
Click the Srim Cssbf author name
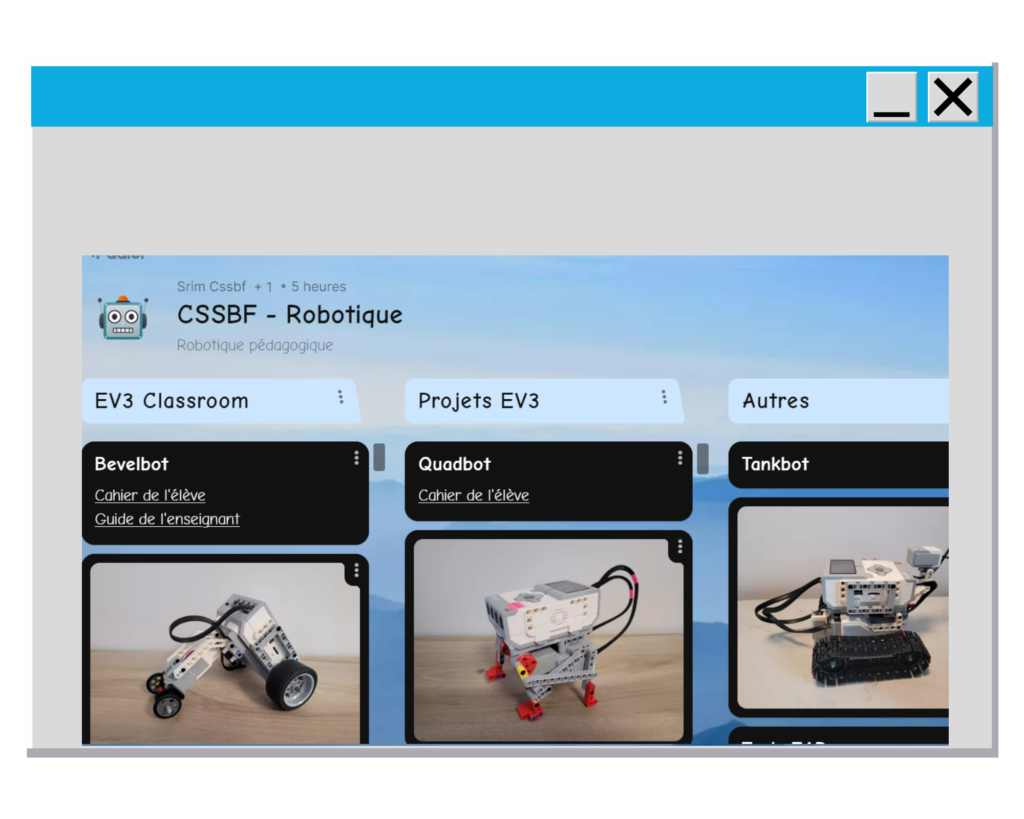tap(211, 286)
